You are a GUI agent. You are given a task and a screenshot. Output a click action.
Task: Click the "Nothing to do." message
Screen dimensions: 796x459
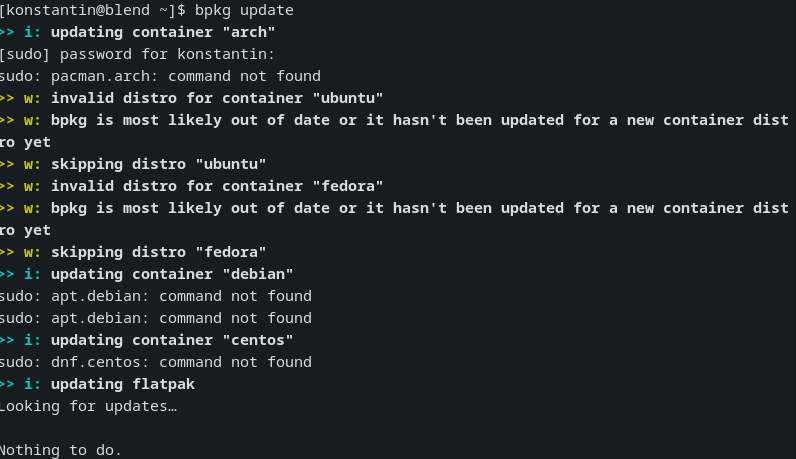[61, 450]
